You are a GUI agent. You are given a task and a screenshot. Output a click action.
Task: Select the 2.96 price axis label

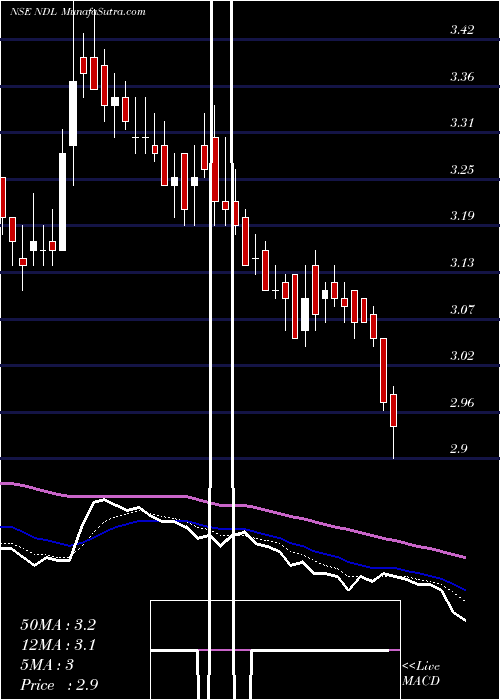click(x=462, y=403)
